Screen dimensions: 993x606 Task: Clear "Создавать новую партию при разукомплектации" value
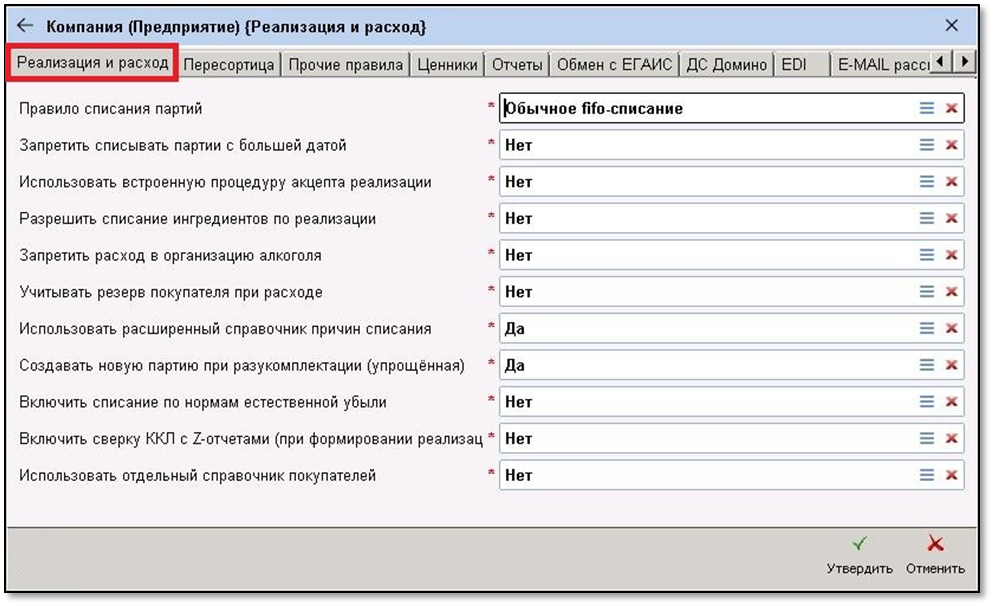[x=951, y=364]
